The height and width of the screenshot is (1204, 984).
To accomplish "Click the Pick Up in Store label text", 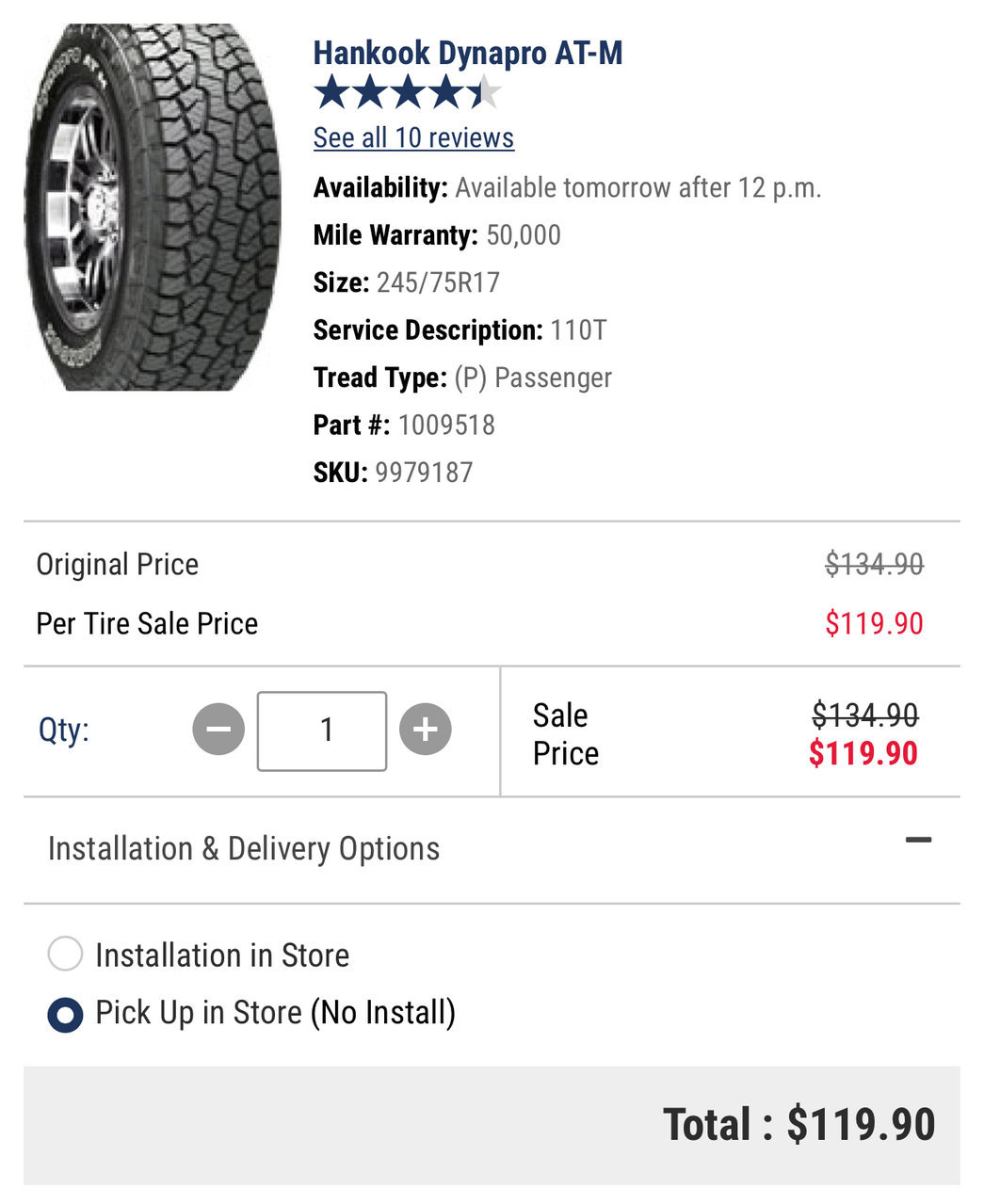I will click(276, 1013).
